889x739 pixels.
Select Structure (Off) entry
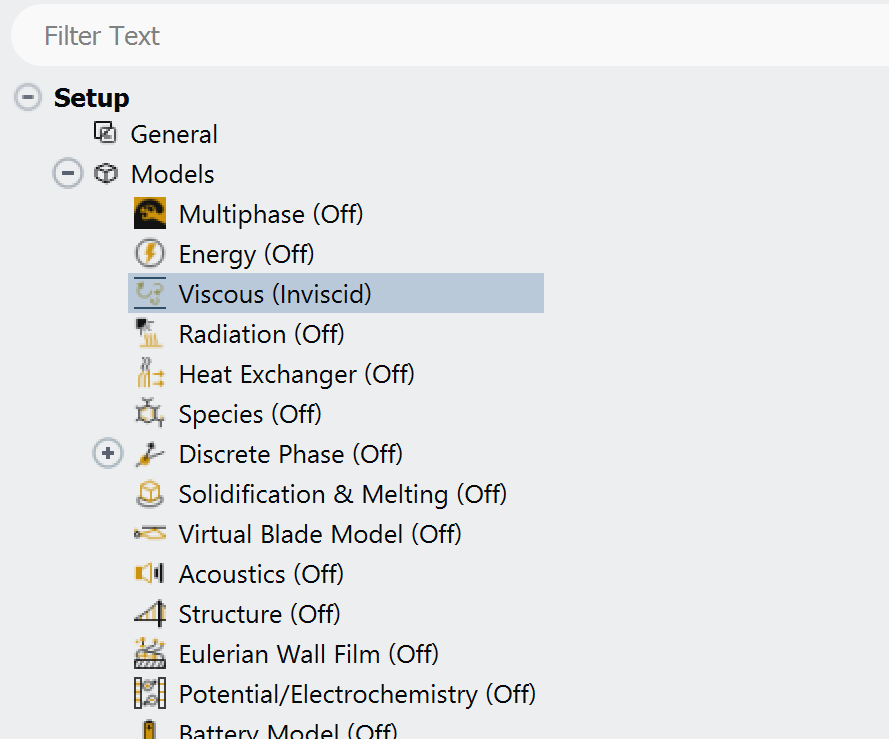coord(259,614)
